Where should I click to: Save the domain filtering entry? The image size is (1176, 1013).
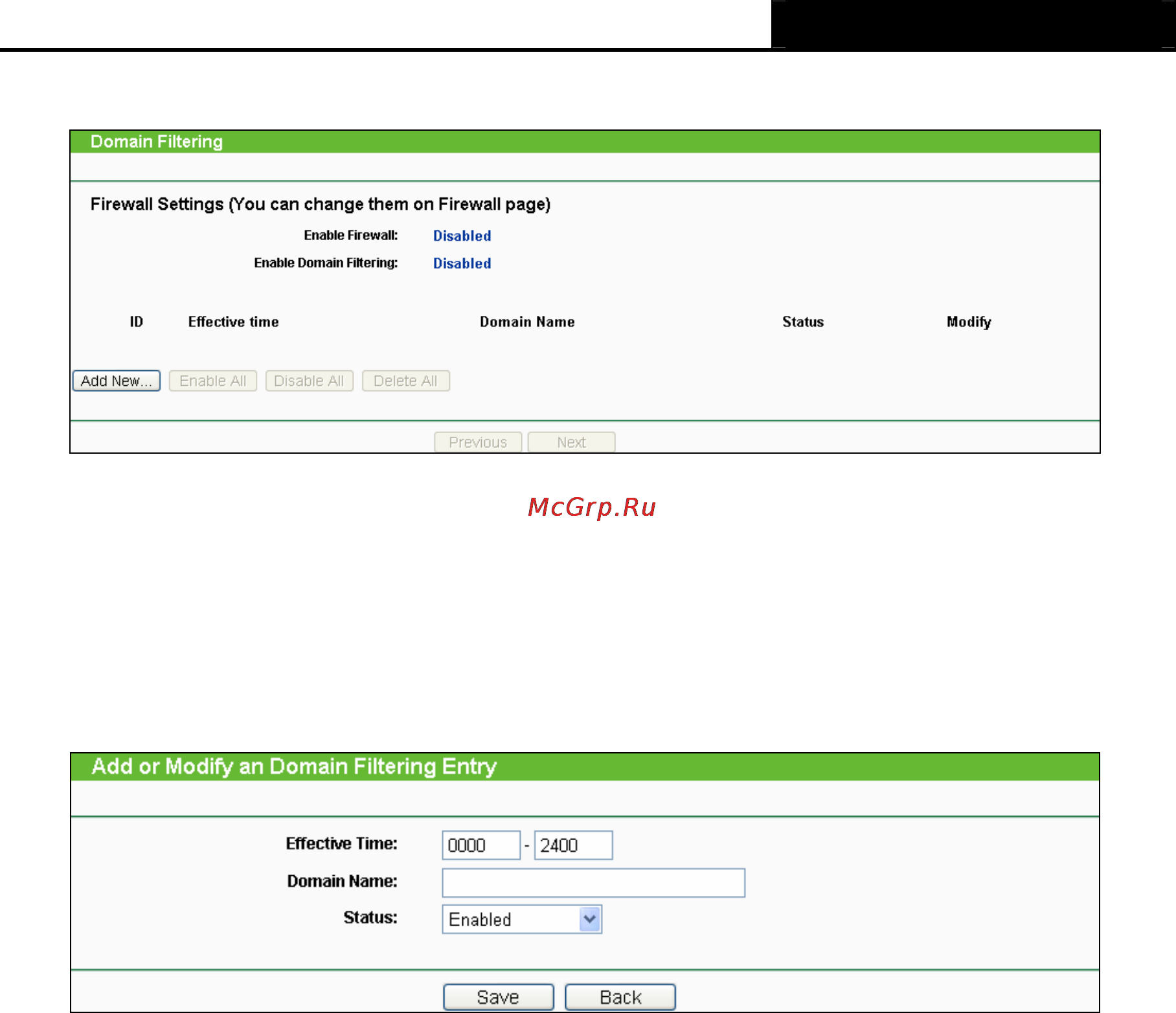click(x=499, y=997)
